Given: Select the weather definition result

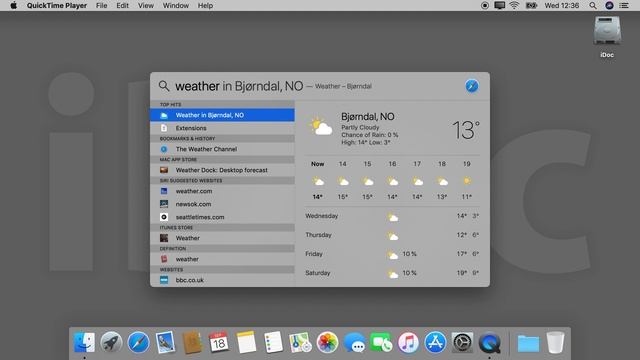Looking at the screenshot, I should [222, 259].
